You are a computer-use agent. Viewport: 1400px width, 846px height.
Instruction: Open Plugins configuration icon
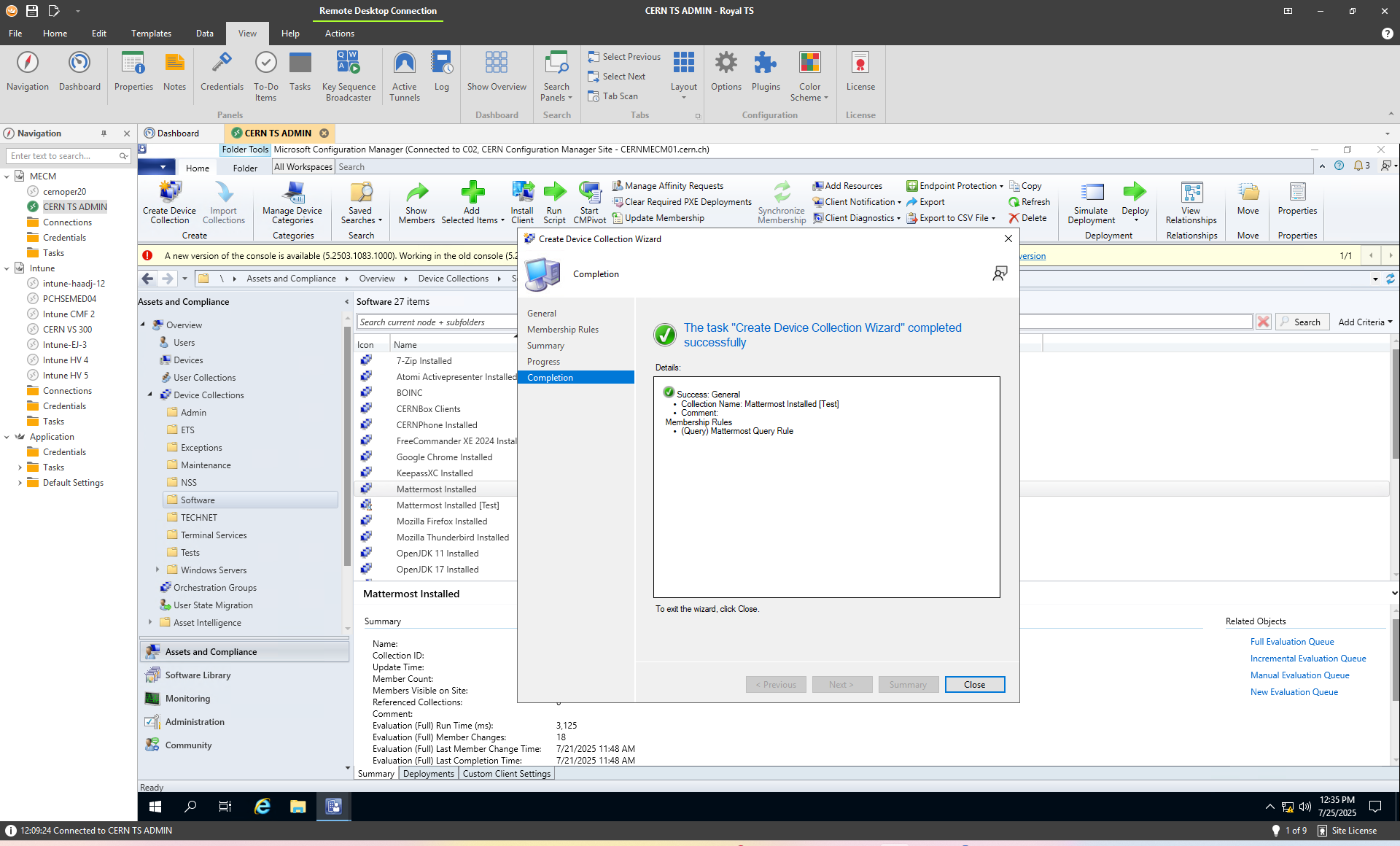click(x=765, y=64)
